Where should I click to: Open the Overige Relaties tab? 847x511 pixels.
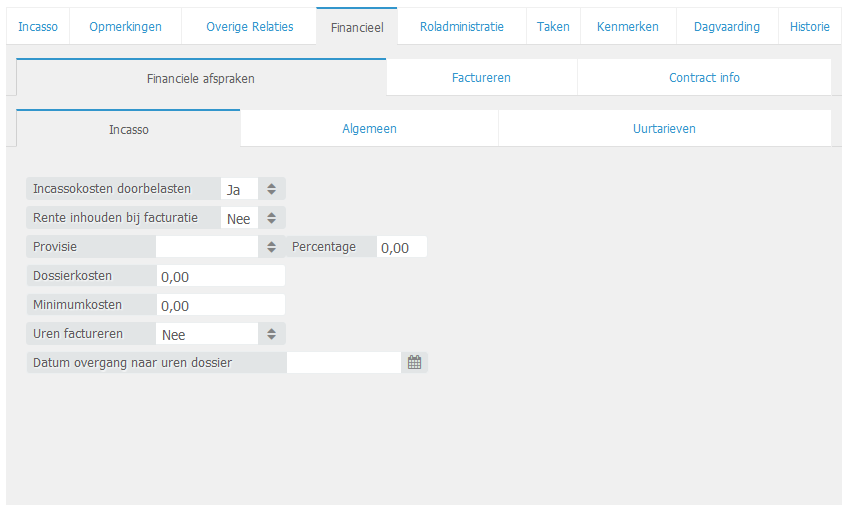[249, 27]
